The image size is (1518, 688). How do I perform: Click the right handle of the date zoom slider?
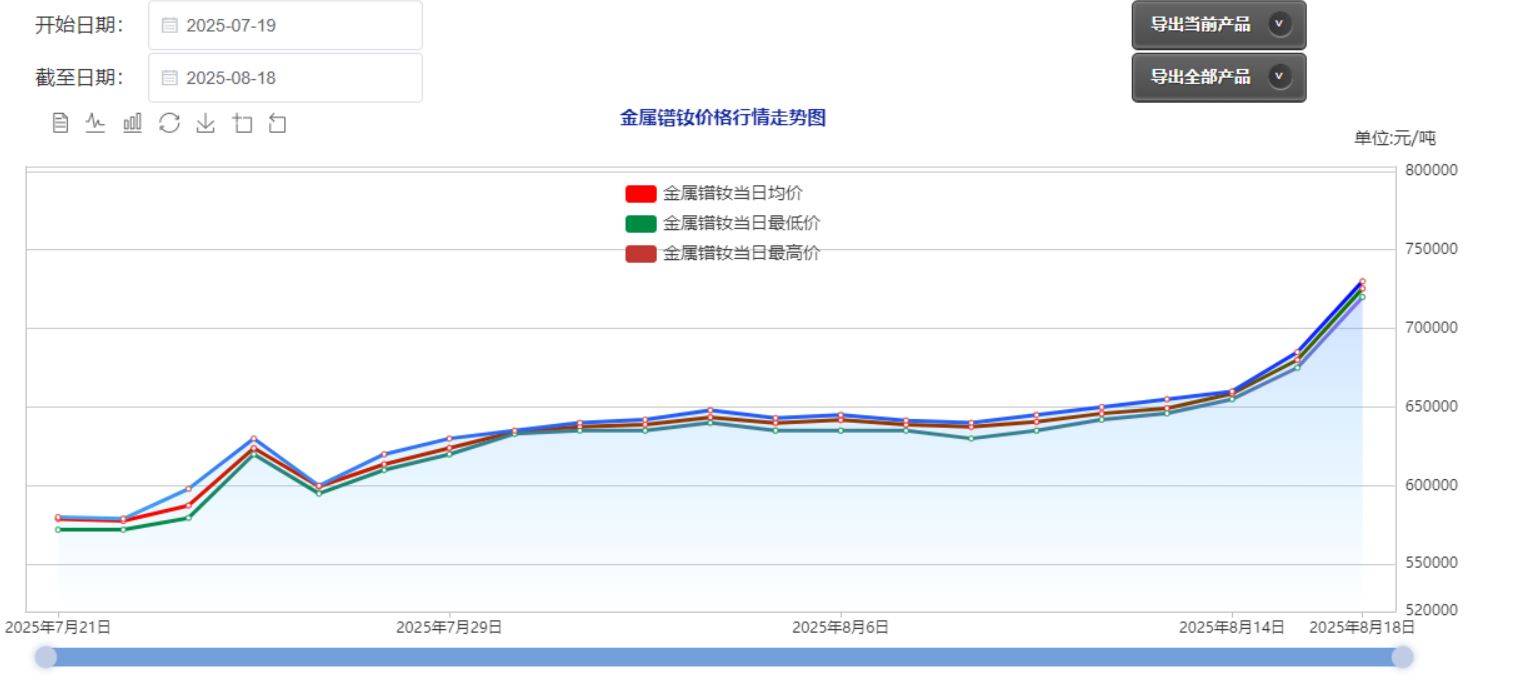point(1402,657)
